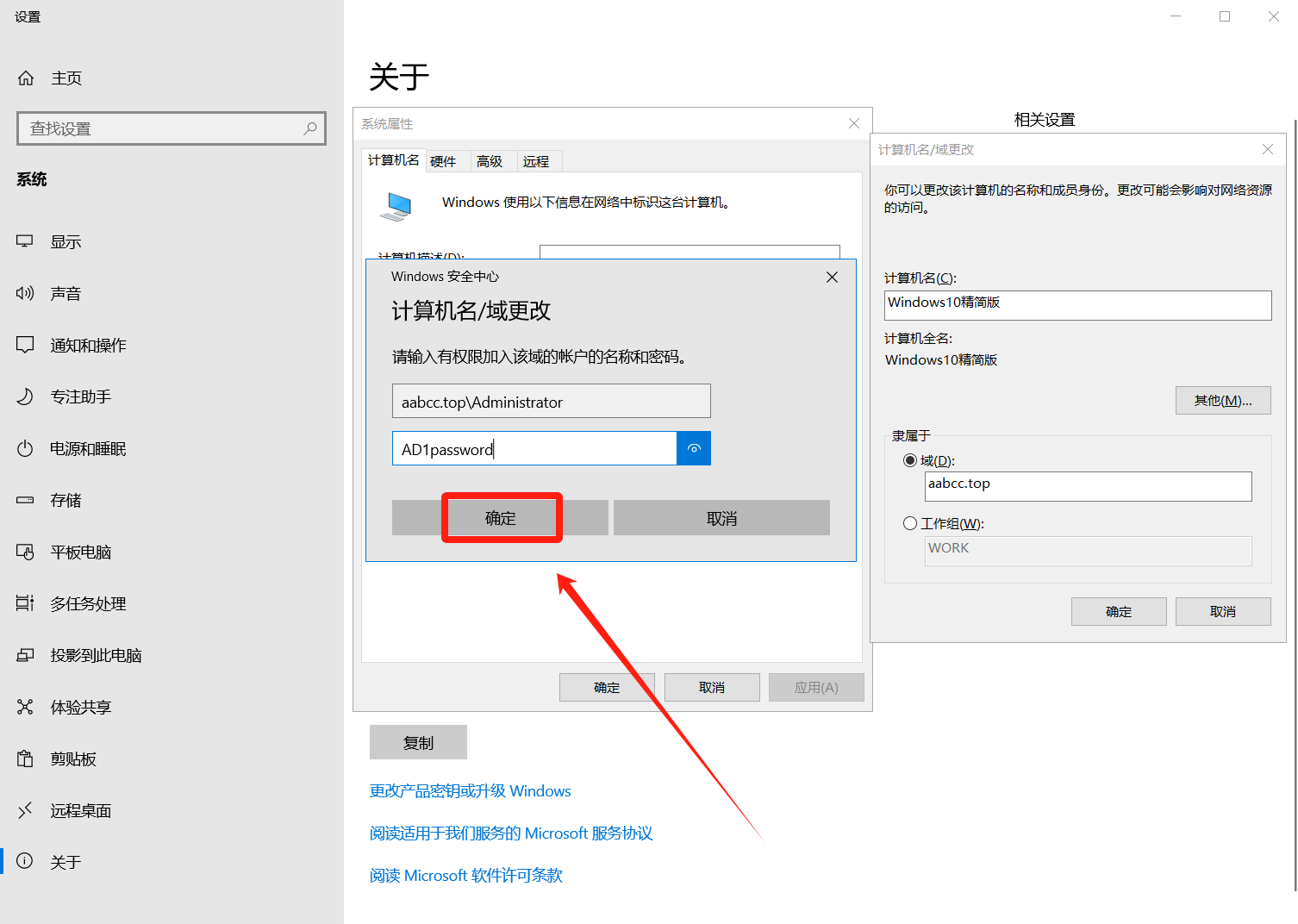Open 更改产品密钥或升级 Windows link
The width and height of the screenshot is (1298, 924).
coord(470,791)
